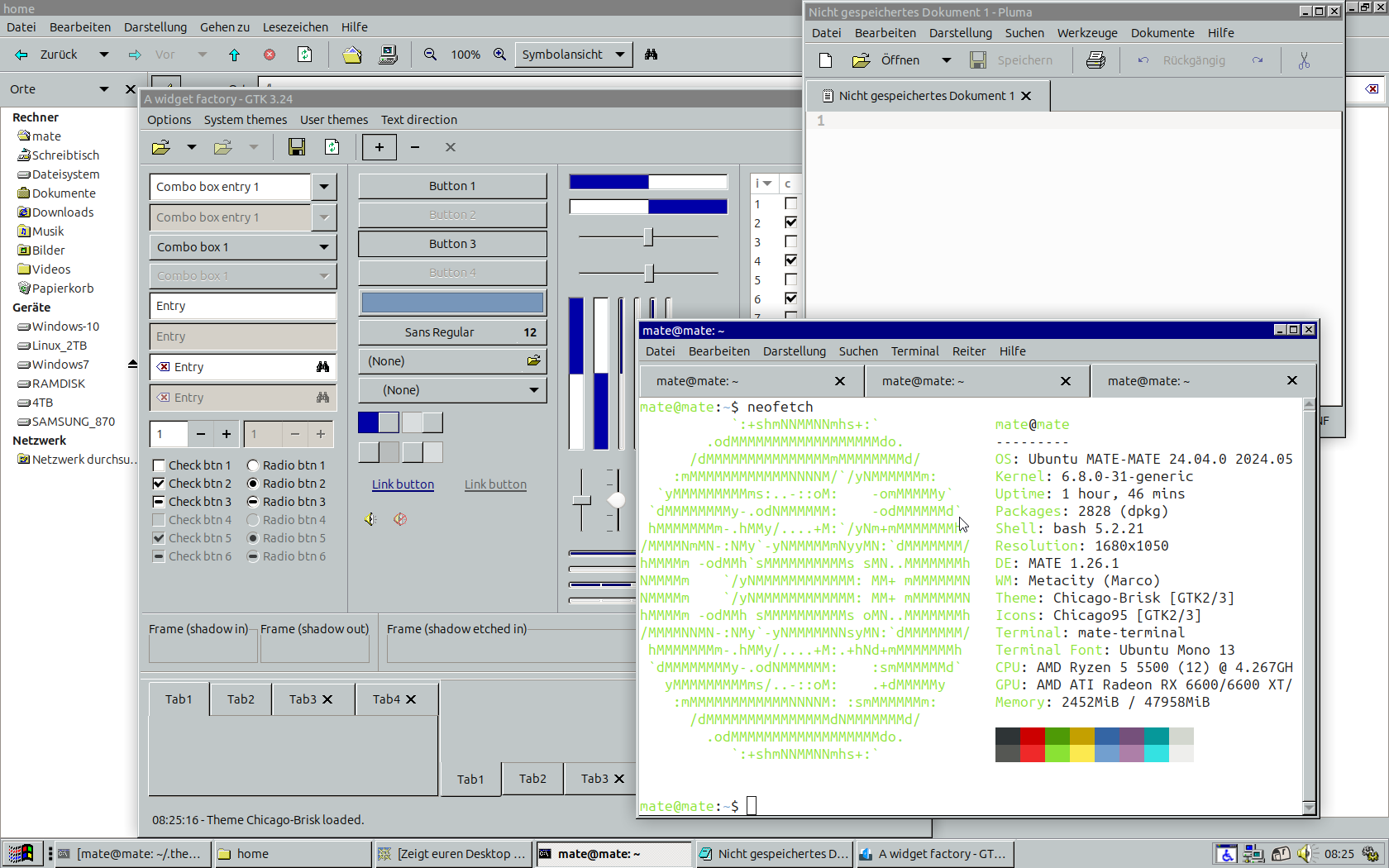The width and height of the screenshot is (1389, 868).
Task: Open the Symbolansicht view dropdown
Action: click(574, 55)
